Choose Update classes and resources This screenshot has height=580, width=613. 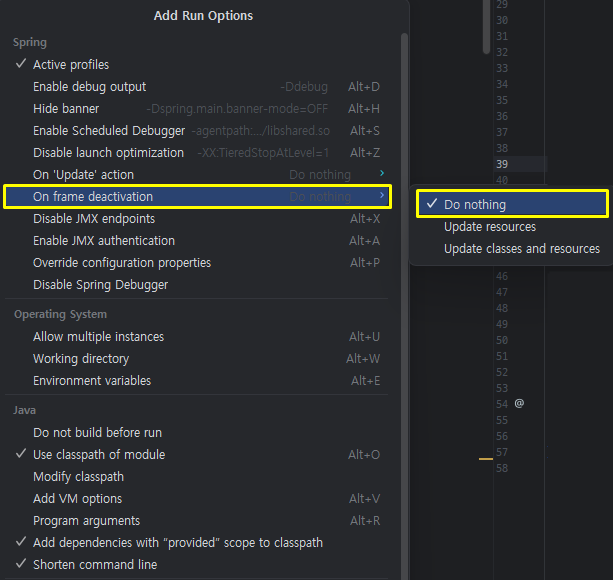[x=512, y=249]
